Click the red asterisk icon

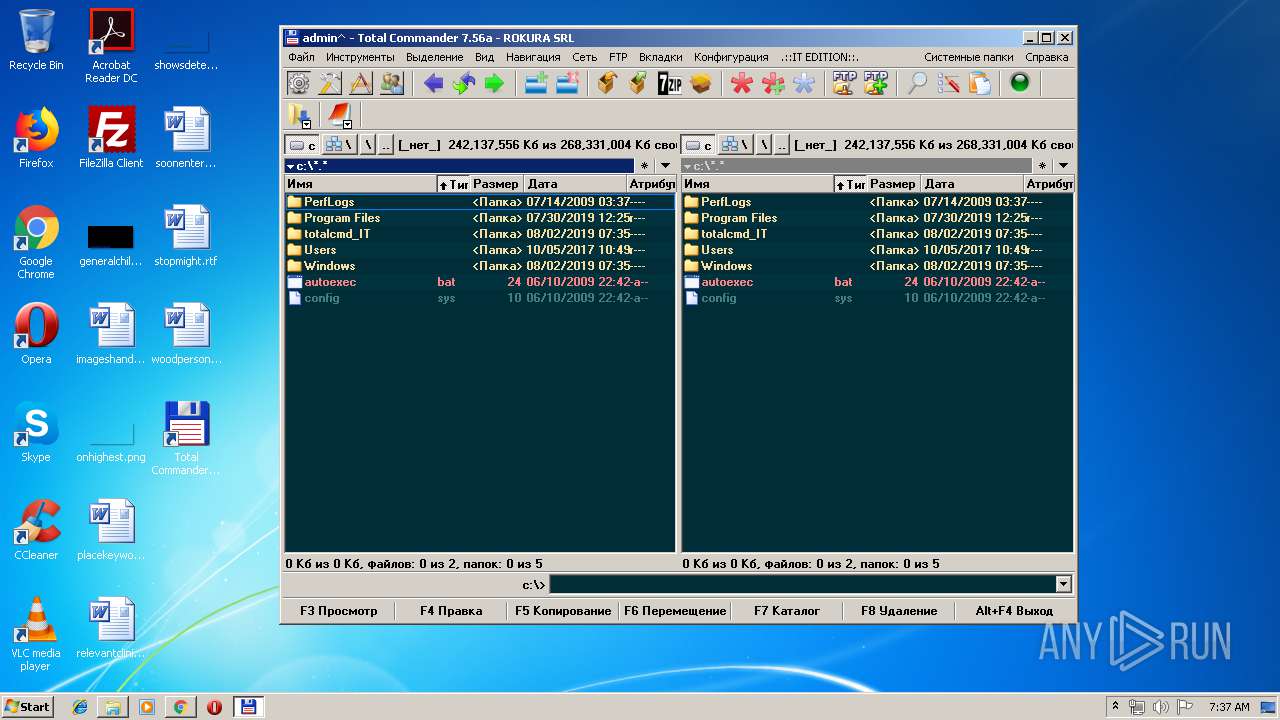click(741, 84)
